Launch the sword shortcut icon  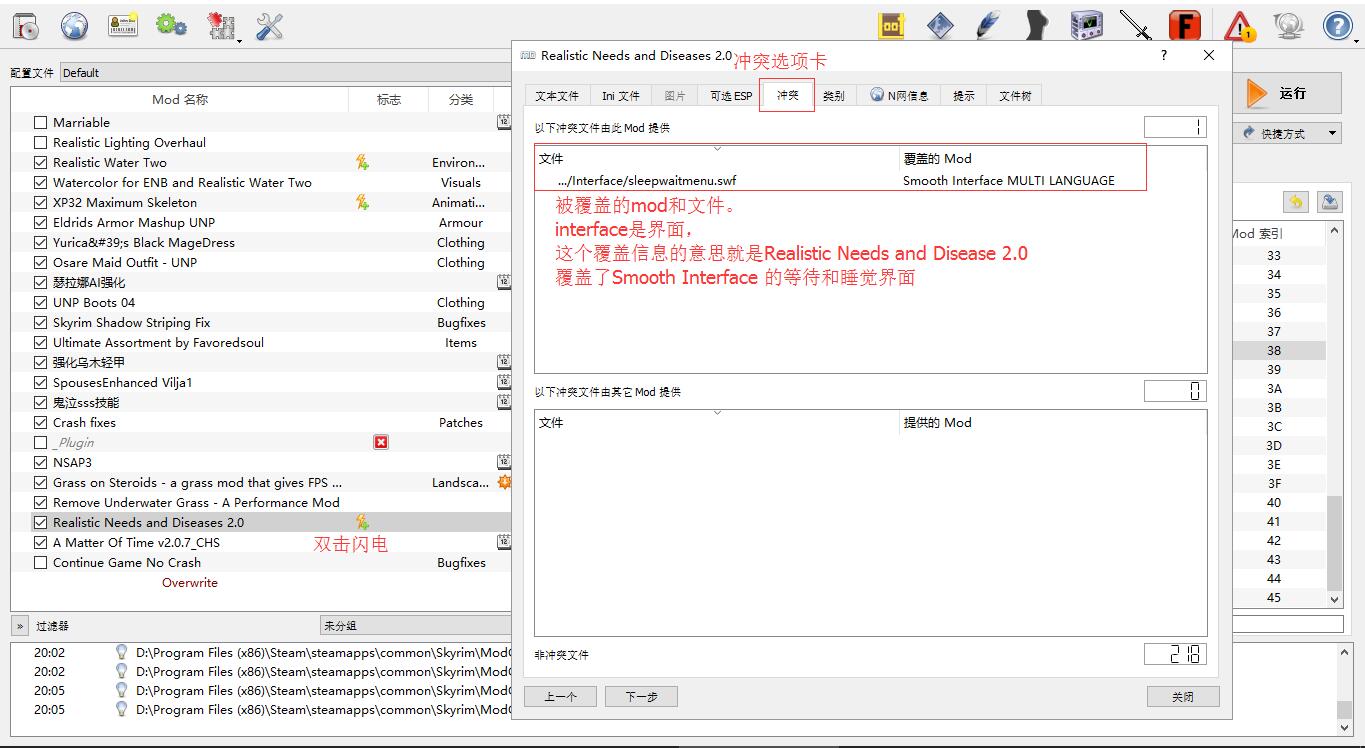coord(1135,26)
